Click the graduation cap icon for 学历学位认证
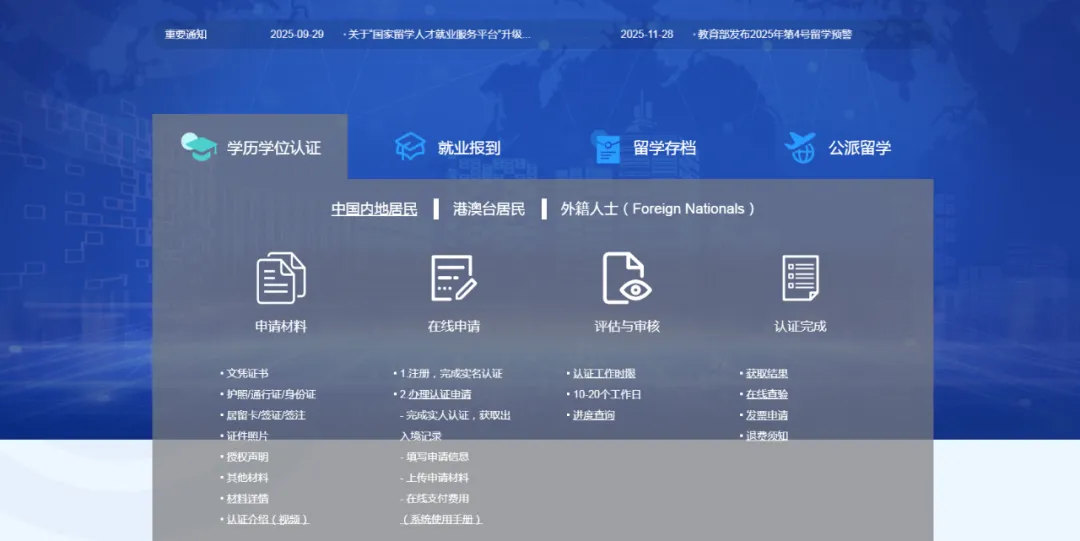The height and width of the screenshot is (541, 1080). (x=199, y=147)
